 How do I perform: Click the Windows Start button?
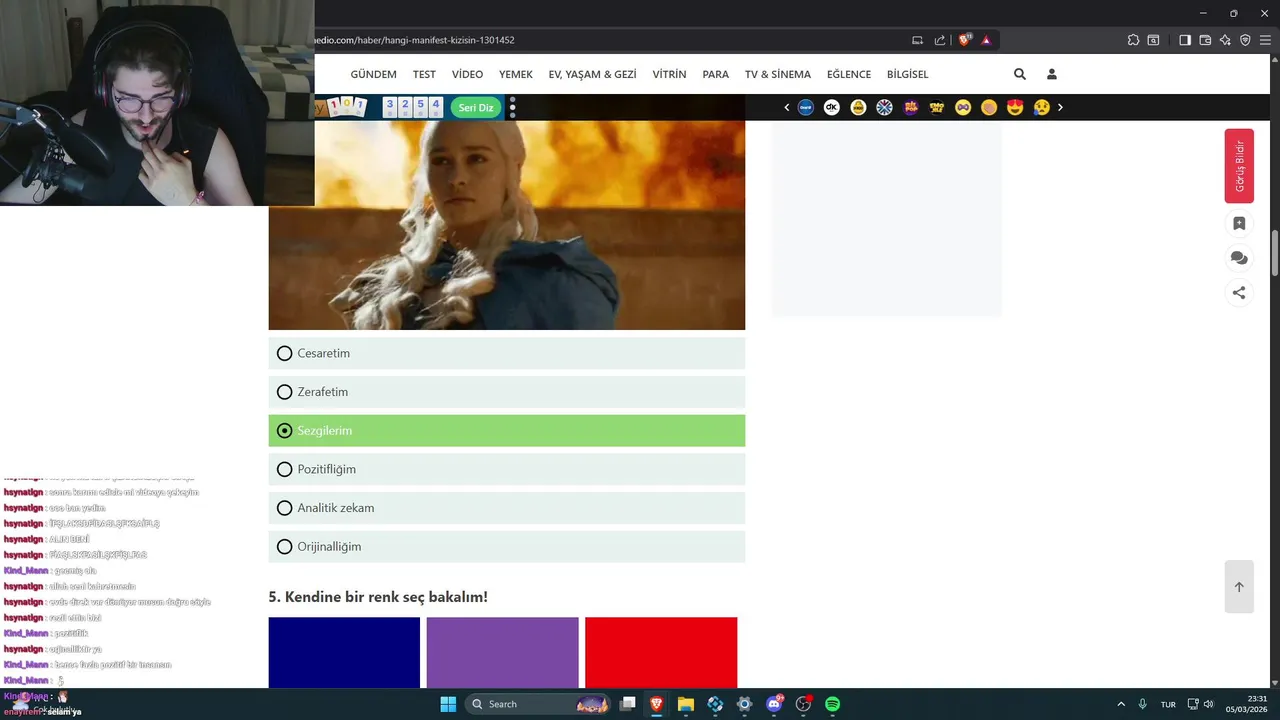(x=448, y=704)
